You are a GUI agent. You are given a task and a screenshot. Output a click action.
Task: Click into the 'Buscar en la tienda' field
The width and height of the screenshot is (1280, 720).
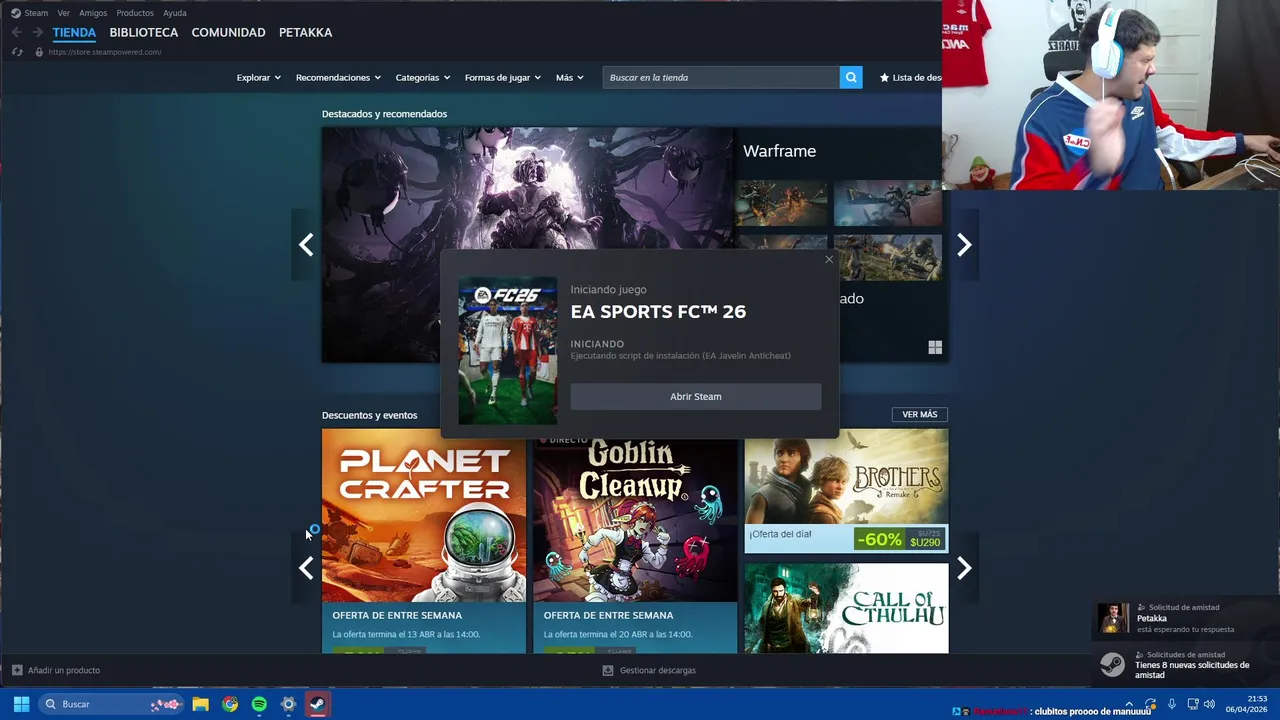(x=721, y=77)
